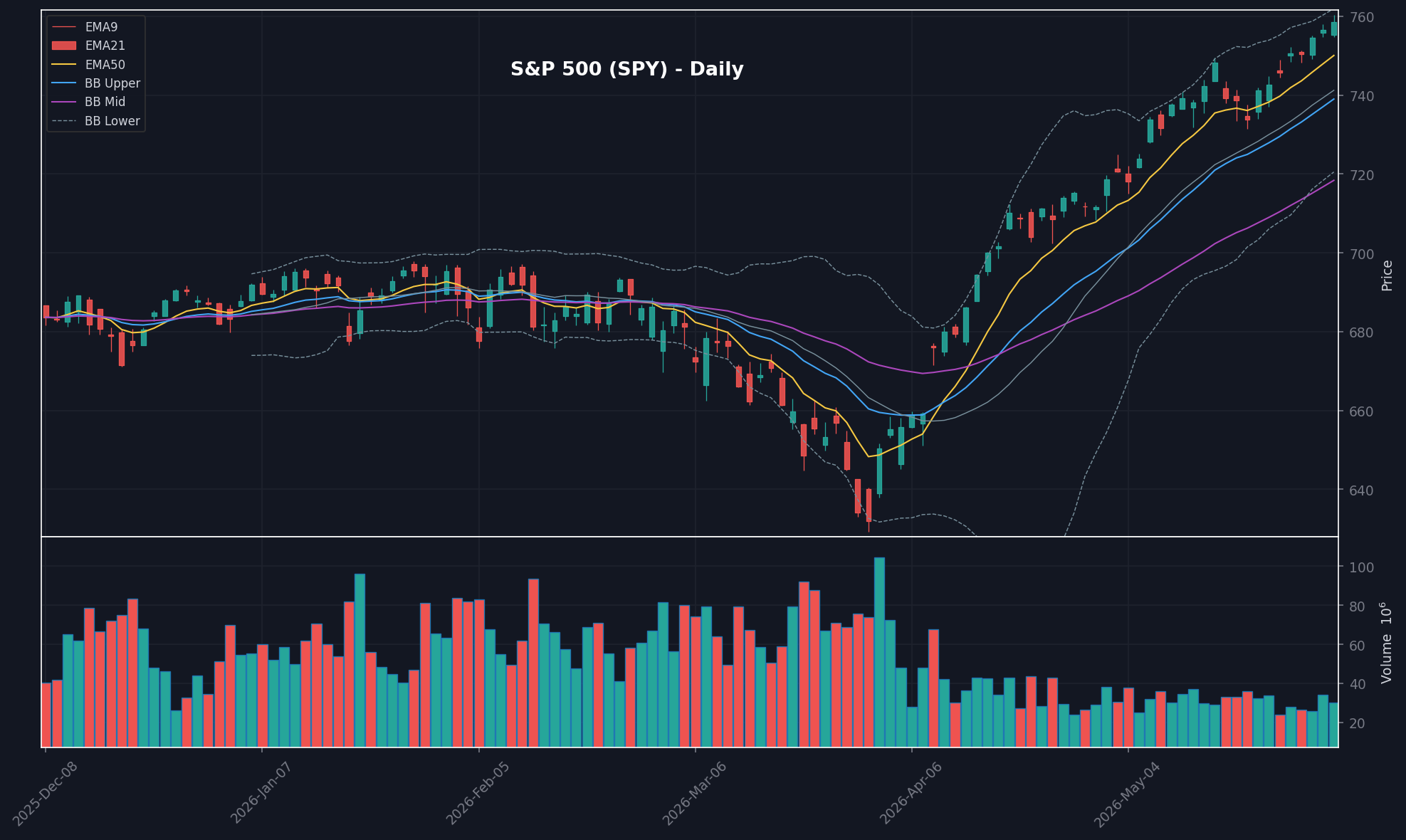Click the 80 volume axis tick
The width and height of the screenshot is (1406, 840).
[1358, 607]
